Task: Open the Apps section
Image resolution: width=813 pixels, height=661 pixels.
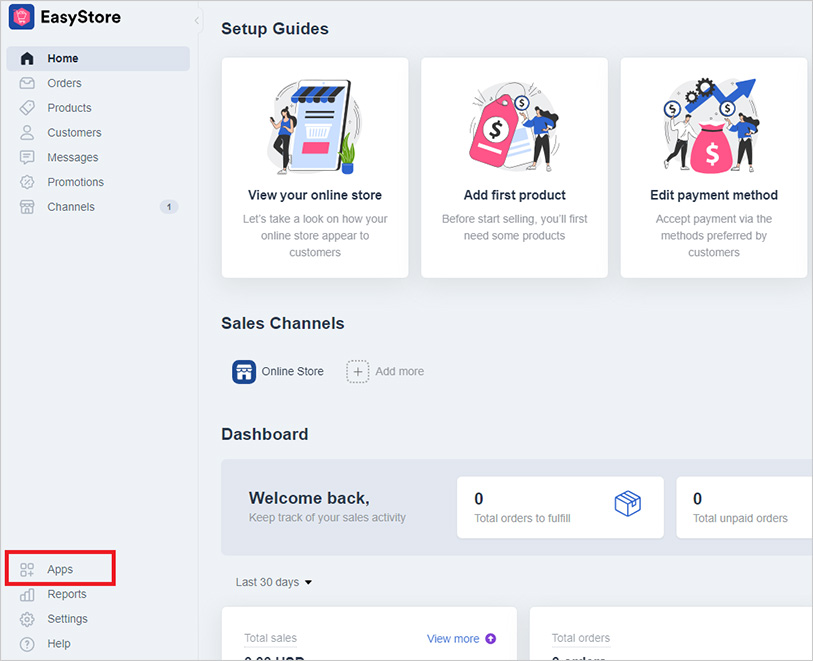Action: point(62,568)
